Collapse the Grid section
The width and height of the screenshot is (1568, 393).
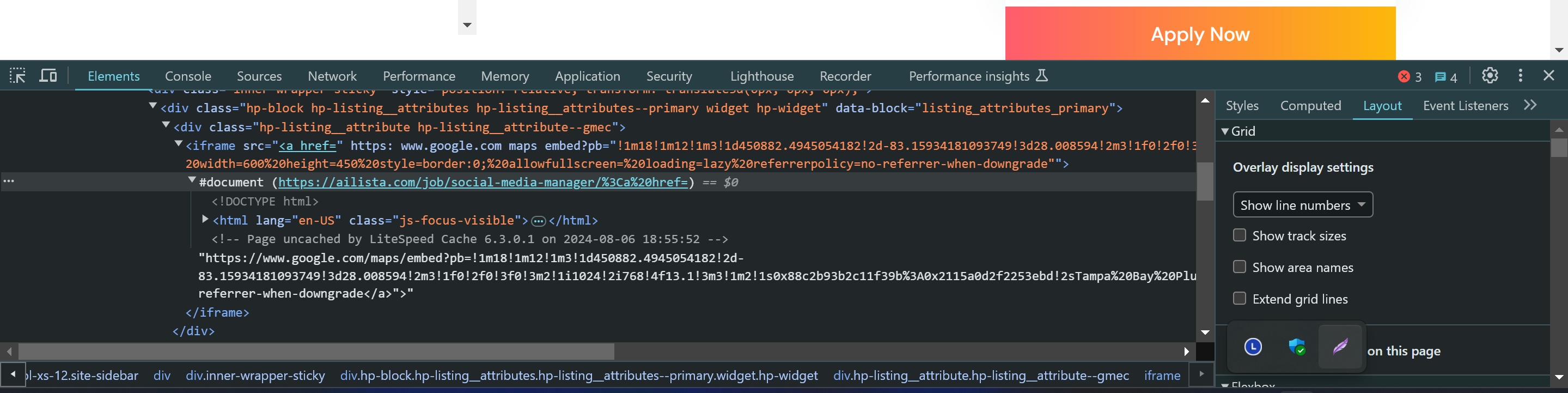[x=1225, y=131]
